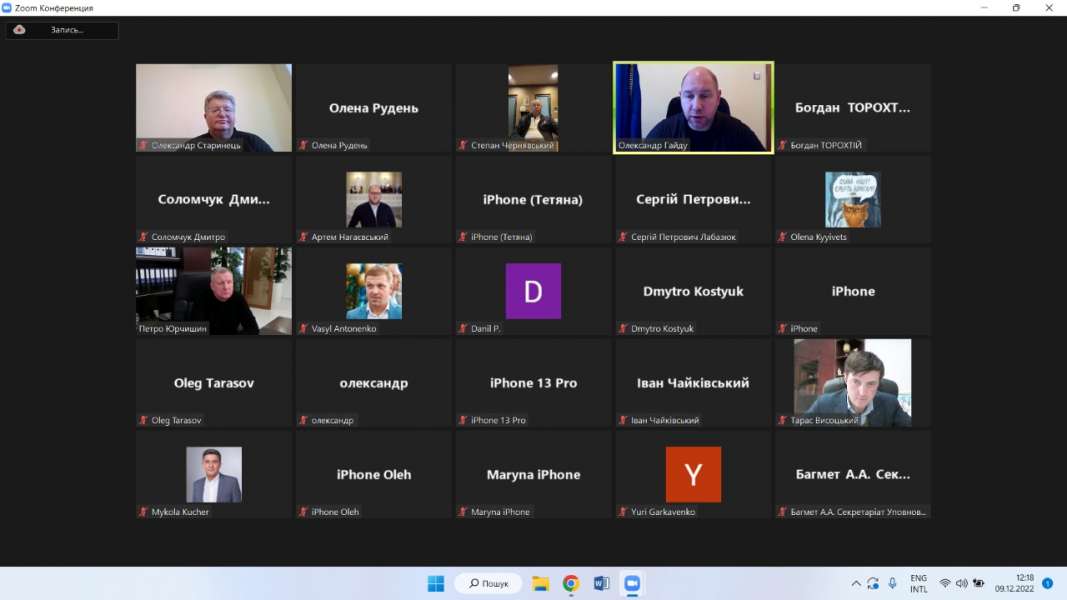Open the clock and date showing 09.12.2022

pos(1014,583)
